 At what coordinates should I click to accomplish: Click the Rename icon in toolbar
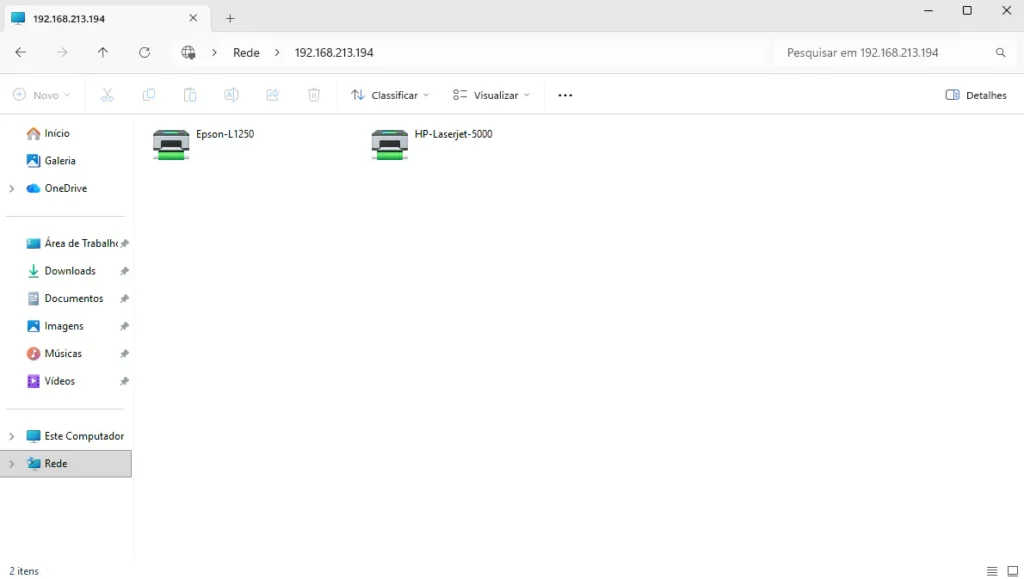point(231,95)
